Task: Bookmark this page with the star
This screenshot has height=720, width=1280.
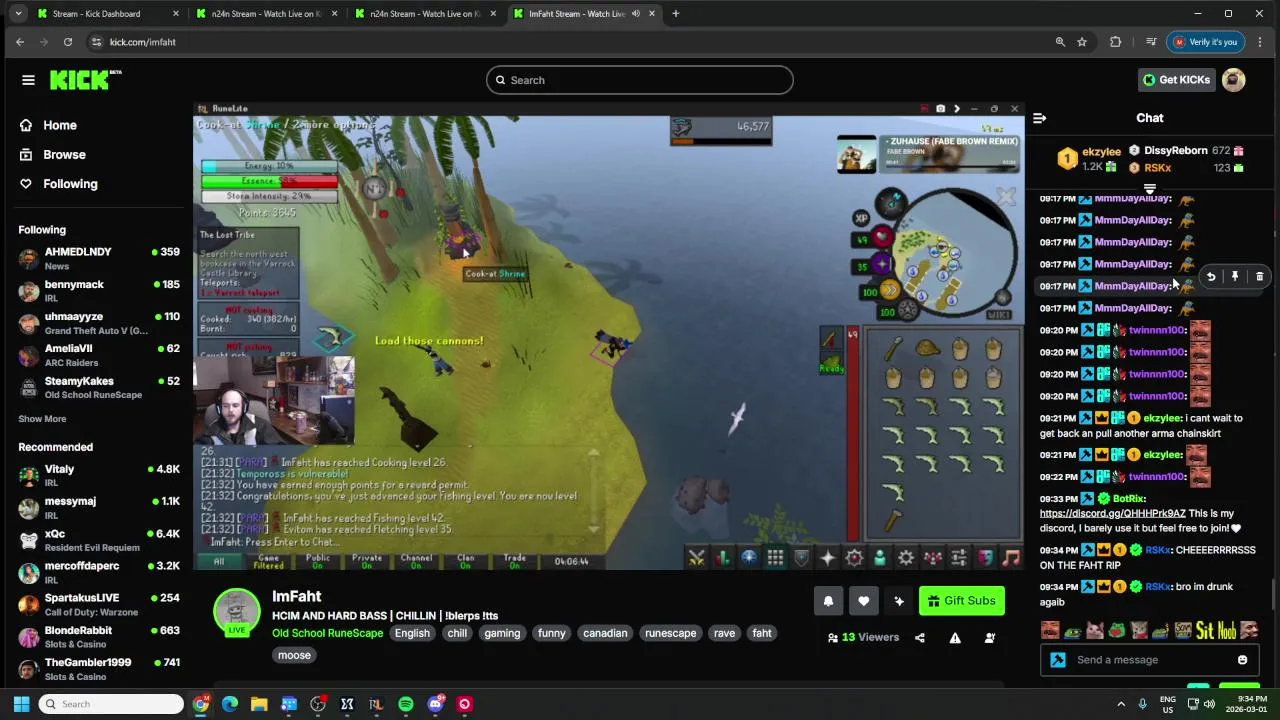Action: [x=1082, y=42]
